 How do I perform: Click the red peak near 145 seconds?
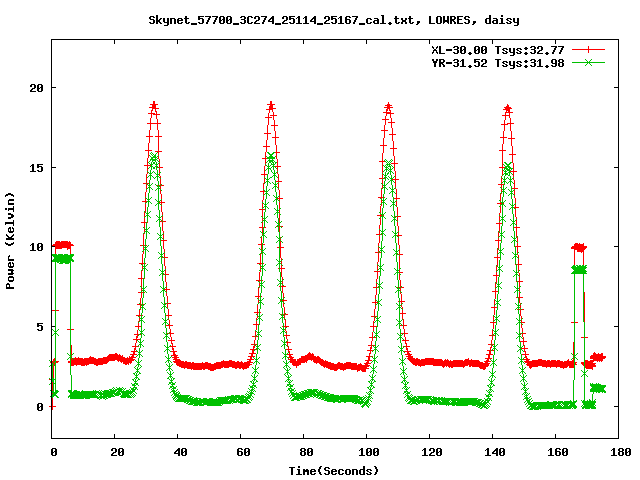click(x=507, y=109)
